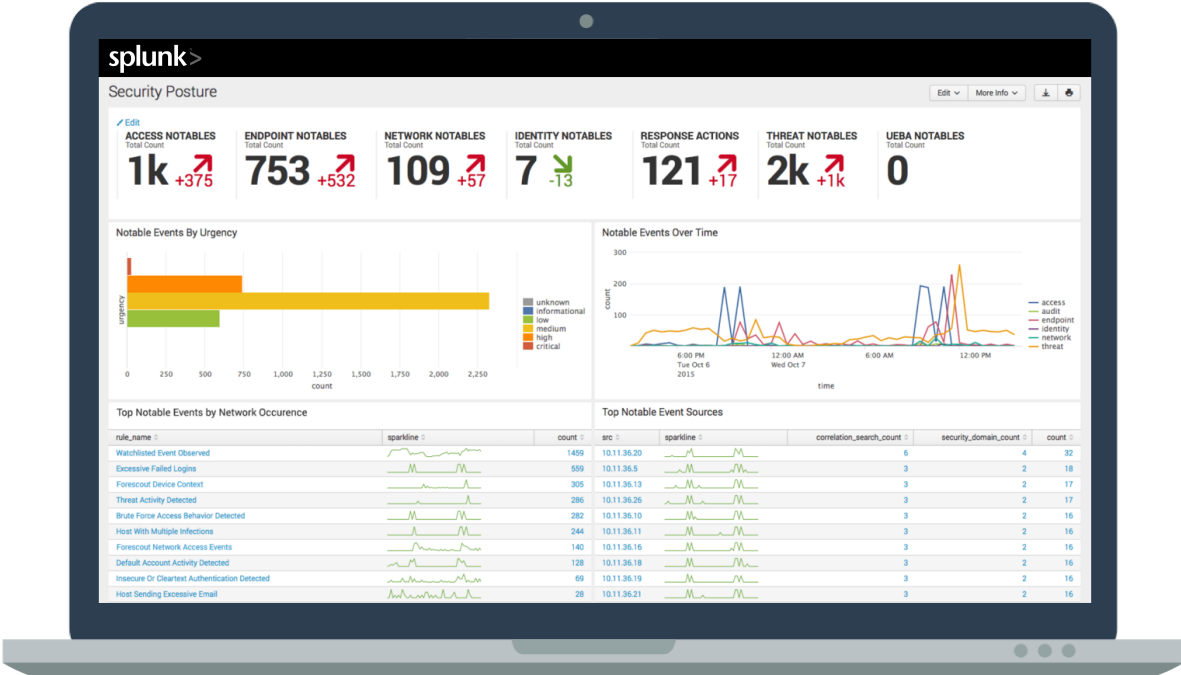
Task: Click the red up arrow on Access Notables
Action: (x=203, y=163)
